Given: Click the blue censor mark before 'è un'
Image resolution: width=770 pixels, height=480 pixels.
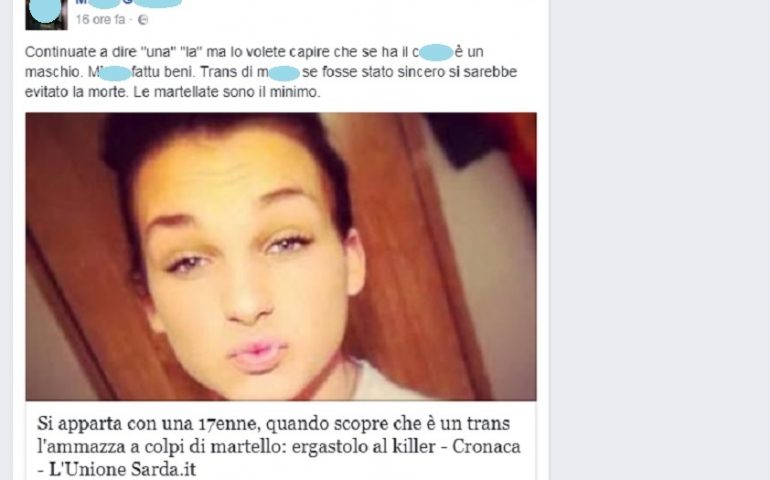Looking at the screenshot, I should pyautogui.click(x=436, y=52).
